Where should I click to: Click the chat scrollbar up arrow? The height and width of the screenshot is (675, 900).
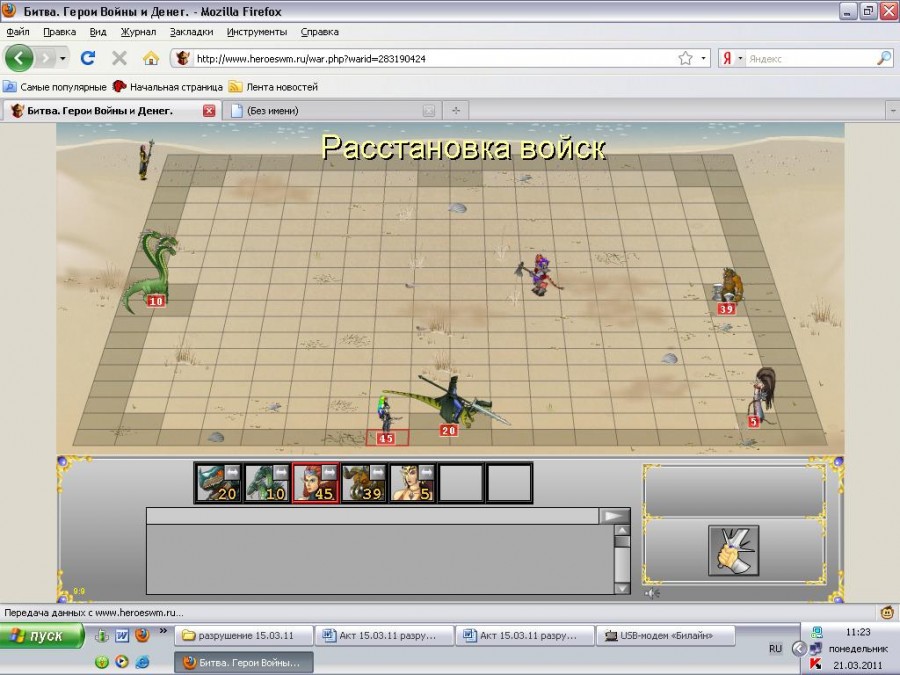tap(622, 530)
